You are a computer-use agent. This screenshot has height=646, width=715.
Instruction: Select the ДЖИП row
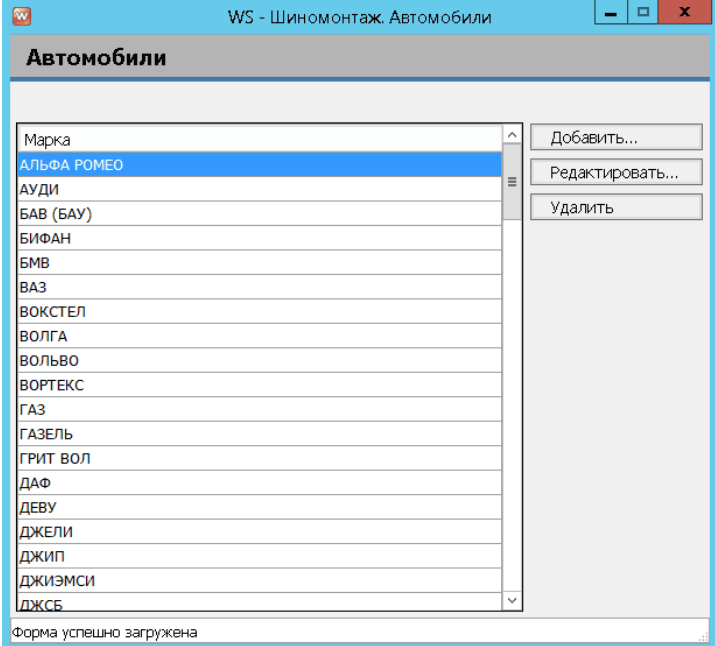click(260, 557)
